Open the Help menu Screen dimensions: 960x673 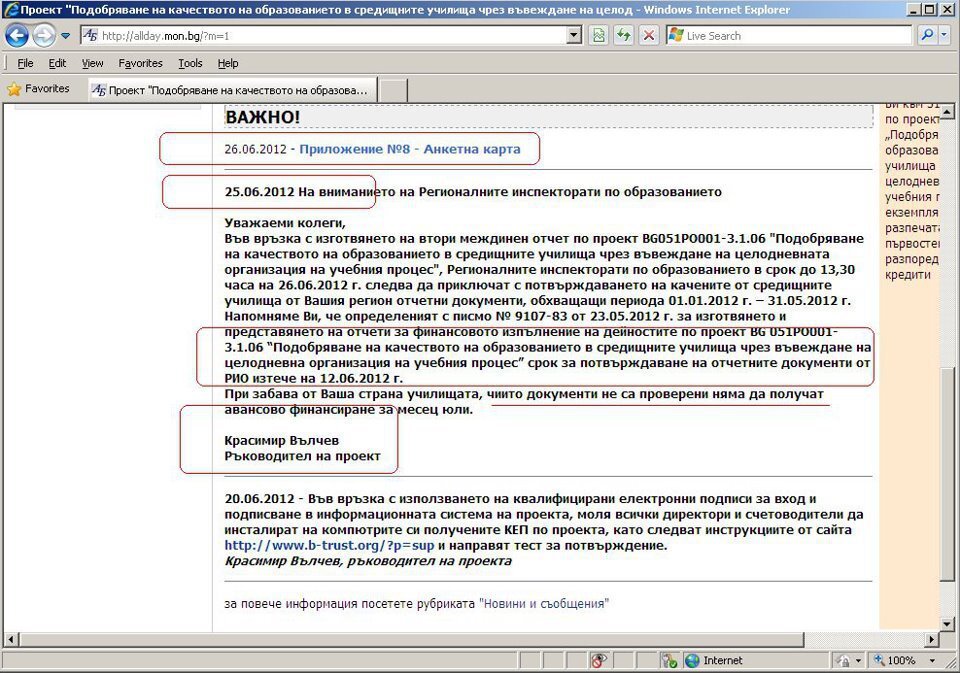tap(228, 63)
